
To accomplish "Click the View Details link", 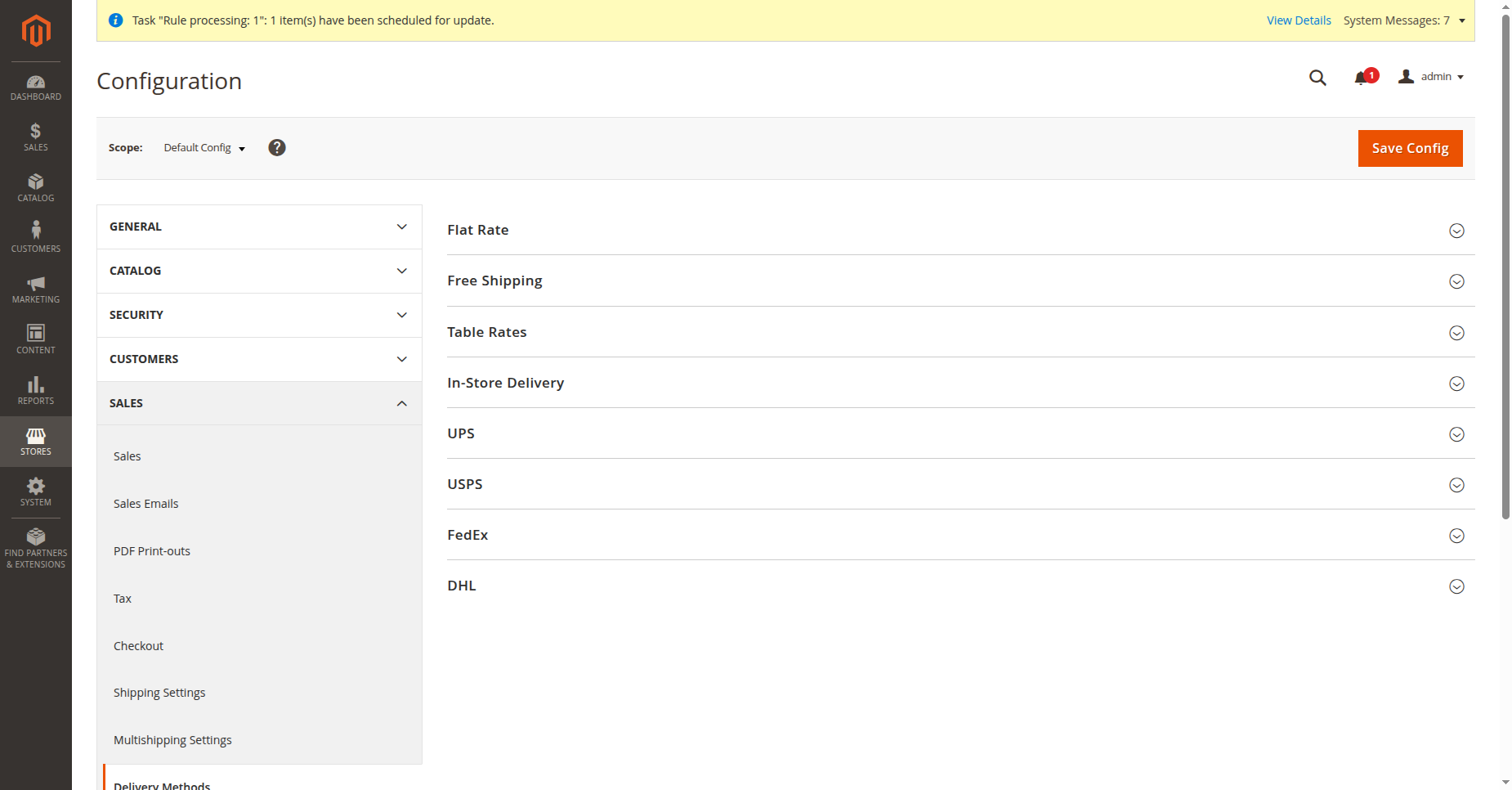I will coord(1299,20).
